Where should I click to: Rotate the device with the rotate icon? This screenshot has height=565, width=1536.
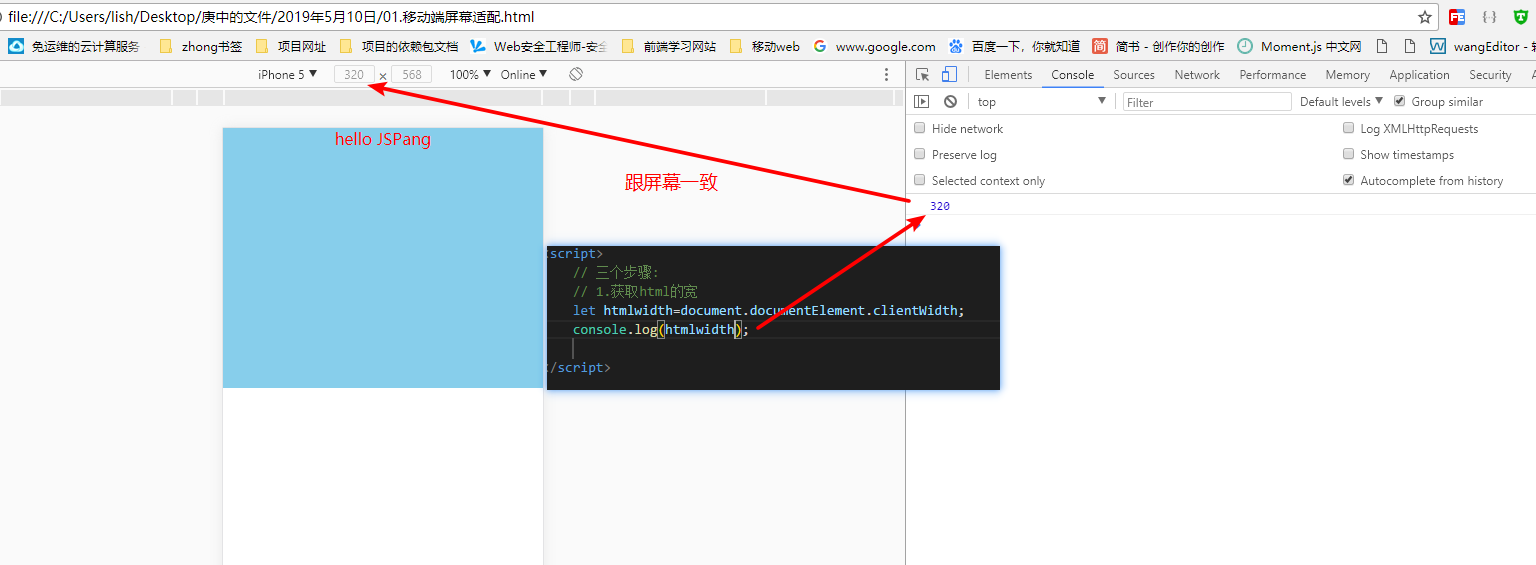pos(576,75)
